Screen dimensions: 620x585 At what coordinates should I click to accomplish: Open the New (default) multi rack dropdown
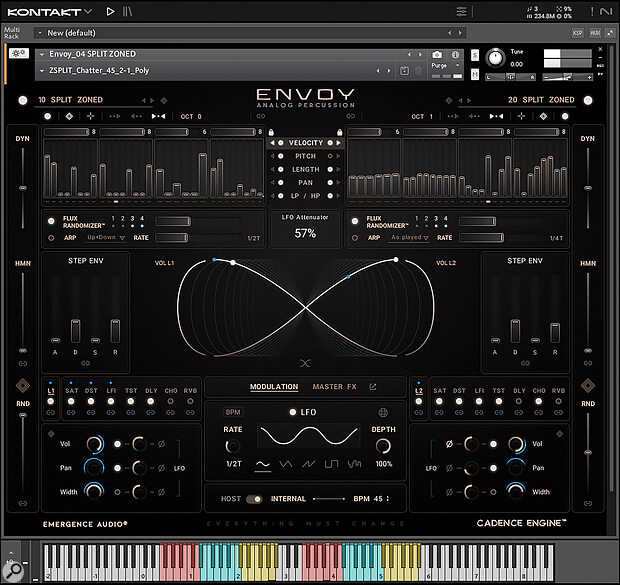click(40, 33)
